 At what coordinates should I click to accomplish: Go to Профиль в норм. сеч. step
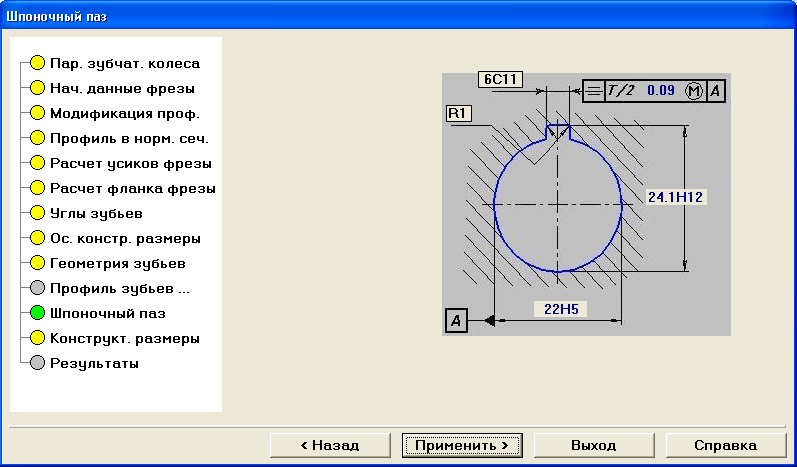click(129, 139)
